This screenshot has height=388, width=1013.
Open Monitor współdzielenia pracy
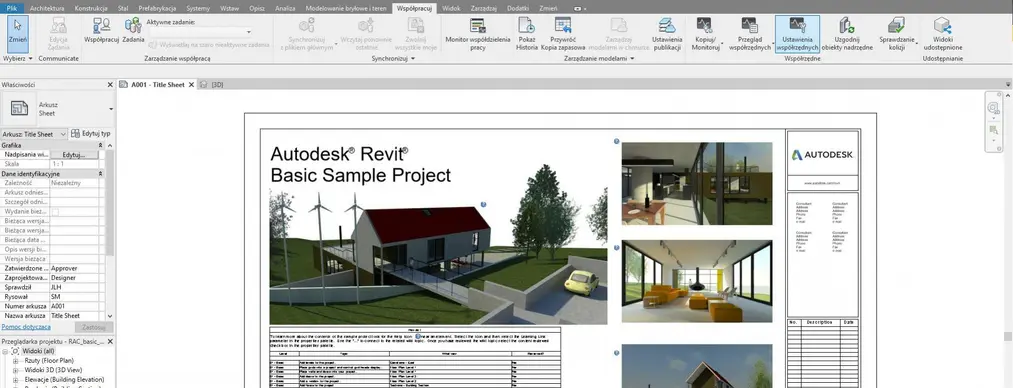click(477, 34)
